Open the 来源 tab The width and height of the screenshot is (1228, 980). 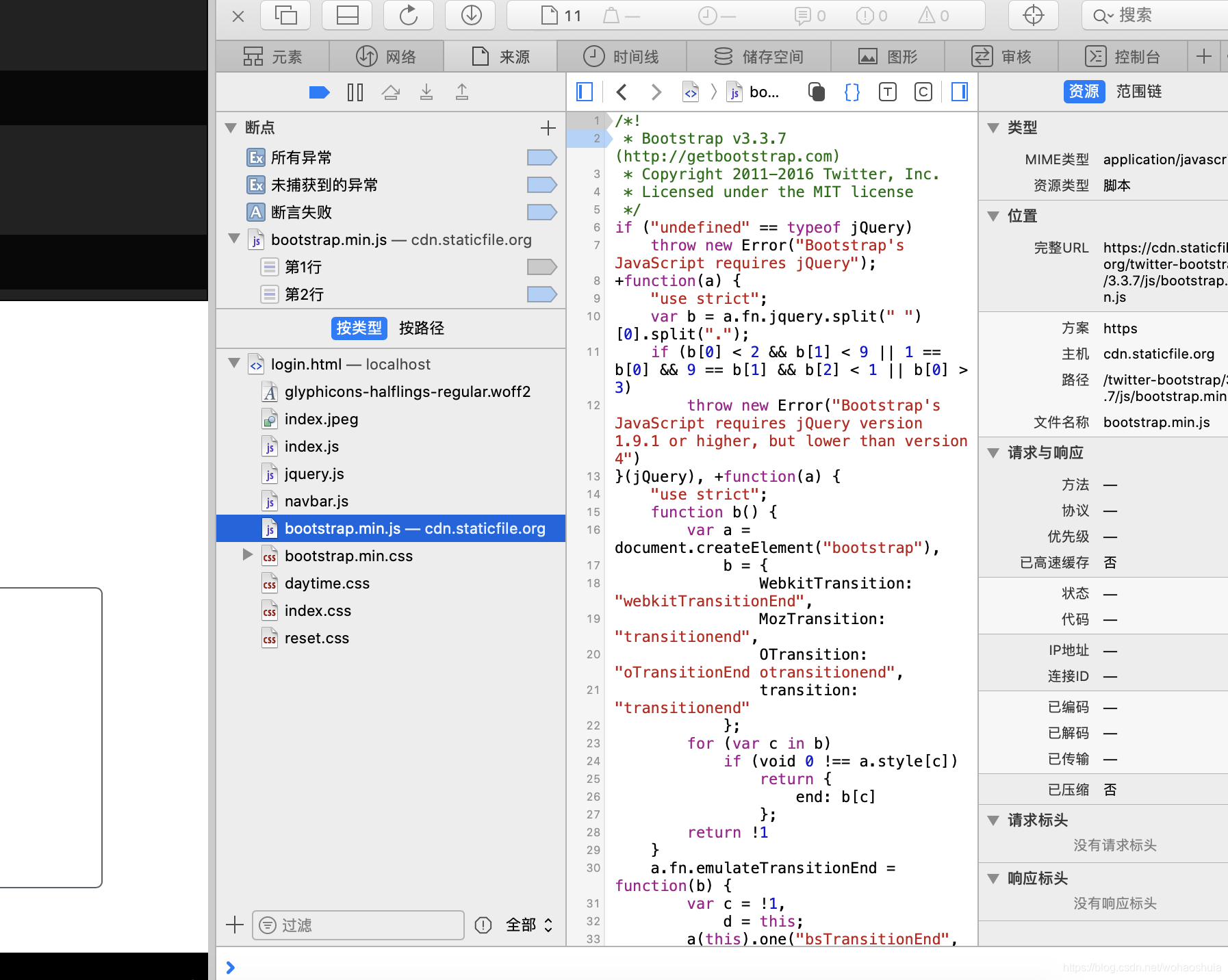(500, 56)
